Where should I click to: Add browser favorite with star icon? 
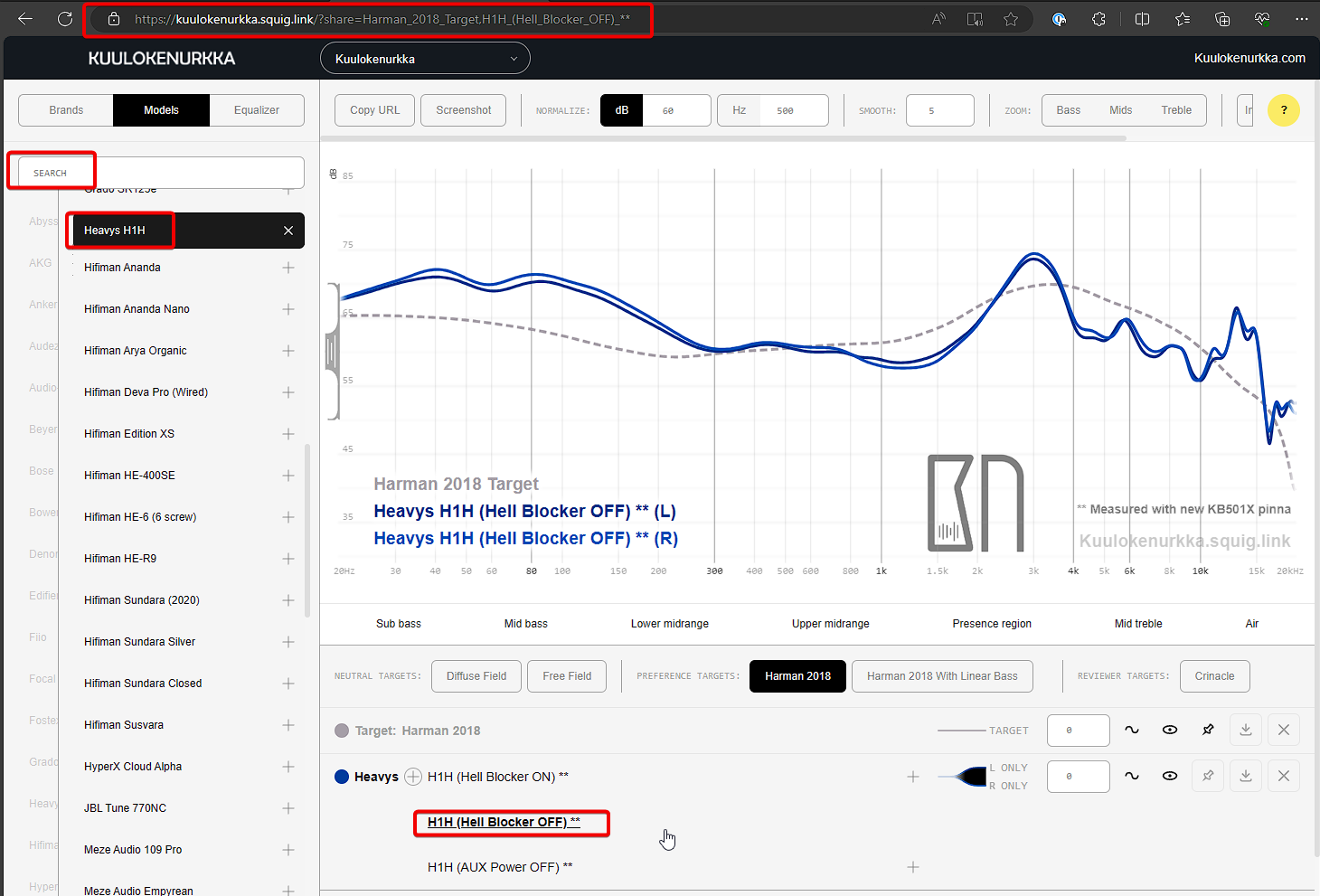tap(1011, 19)
